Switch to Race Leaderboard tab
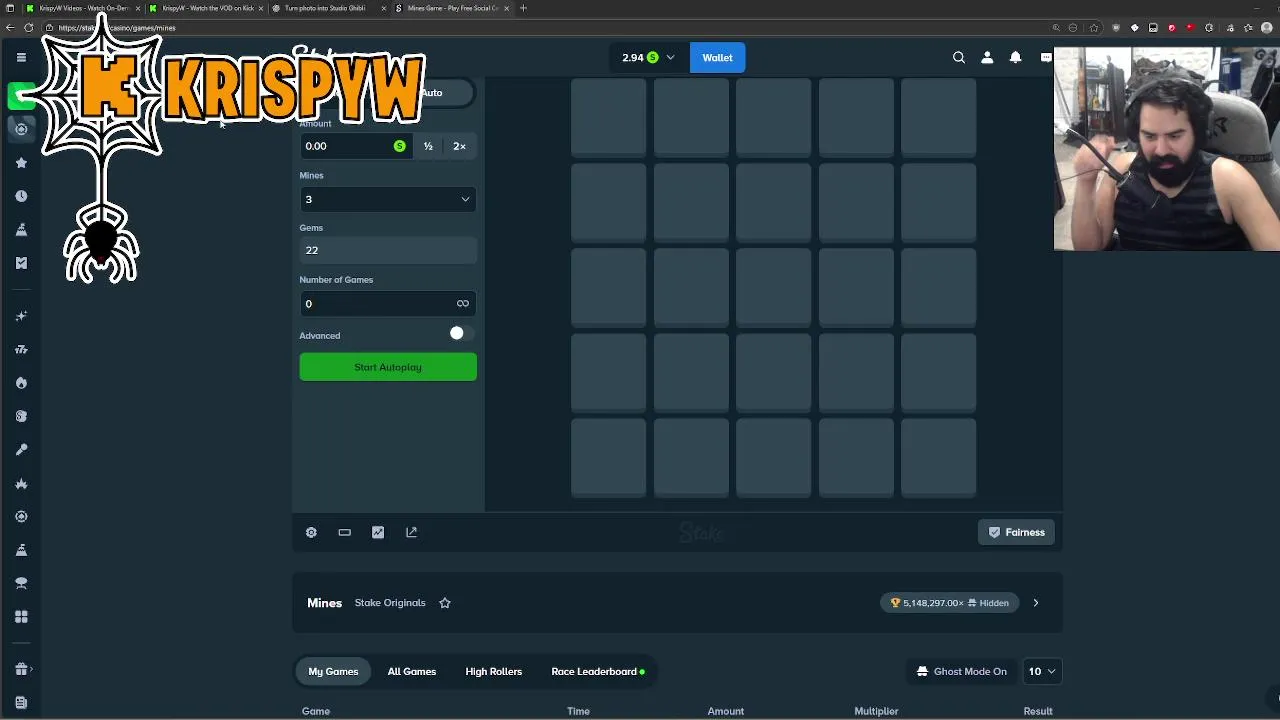The height and width of the screenshot is (720, 1280). [597, 671]
